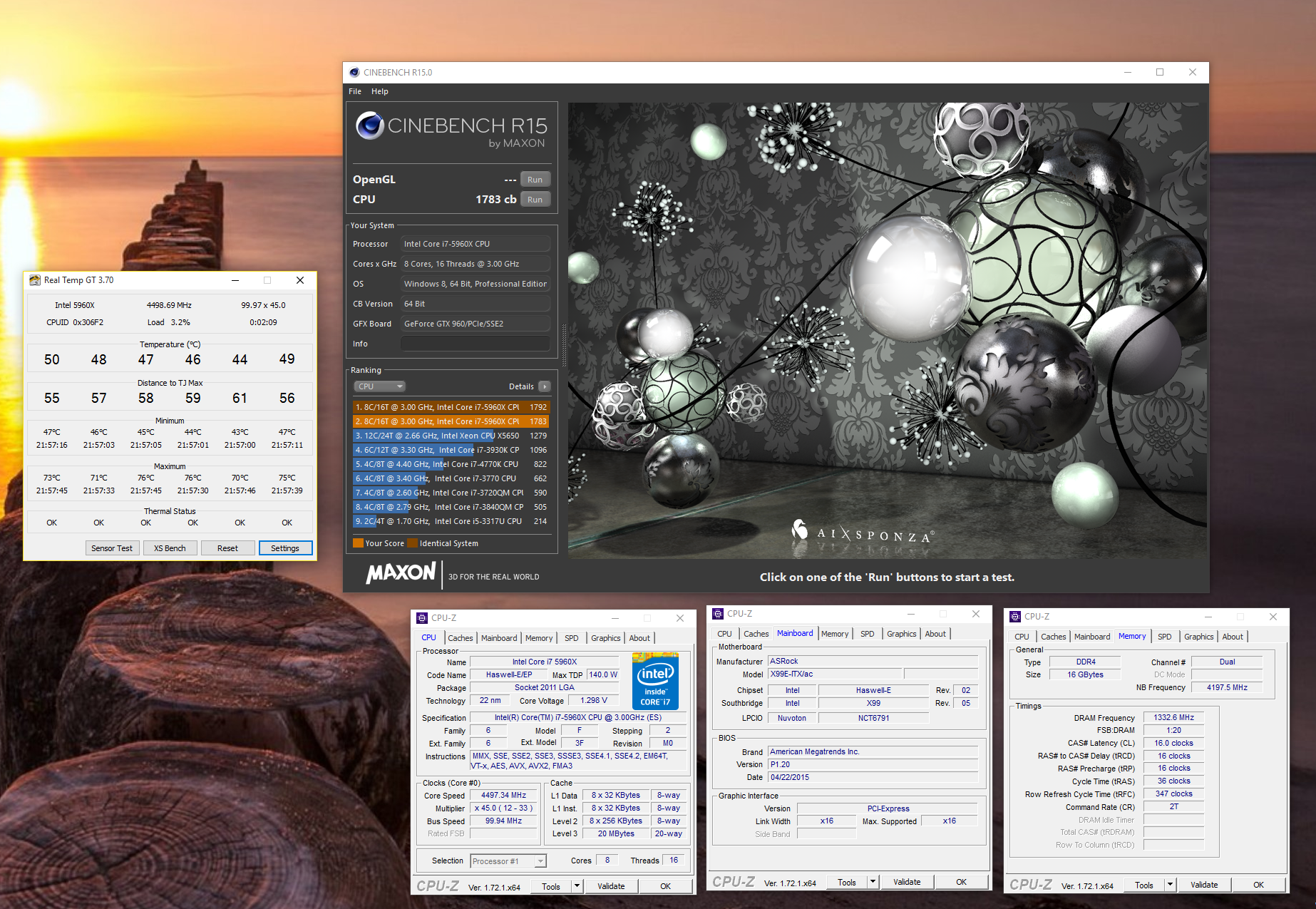Select ranking row 2 with score 1783
The width and height of the screenshot is (1316, 909).
coord(451,421)
